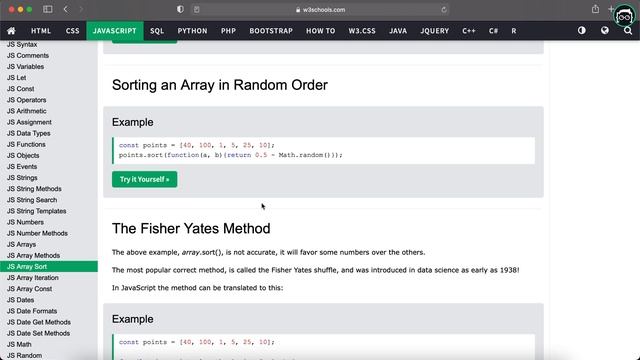
Task: Open JS Assignment in sidebar
Action: (x=29, y=122)
